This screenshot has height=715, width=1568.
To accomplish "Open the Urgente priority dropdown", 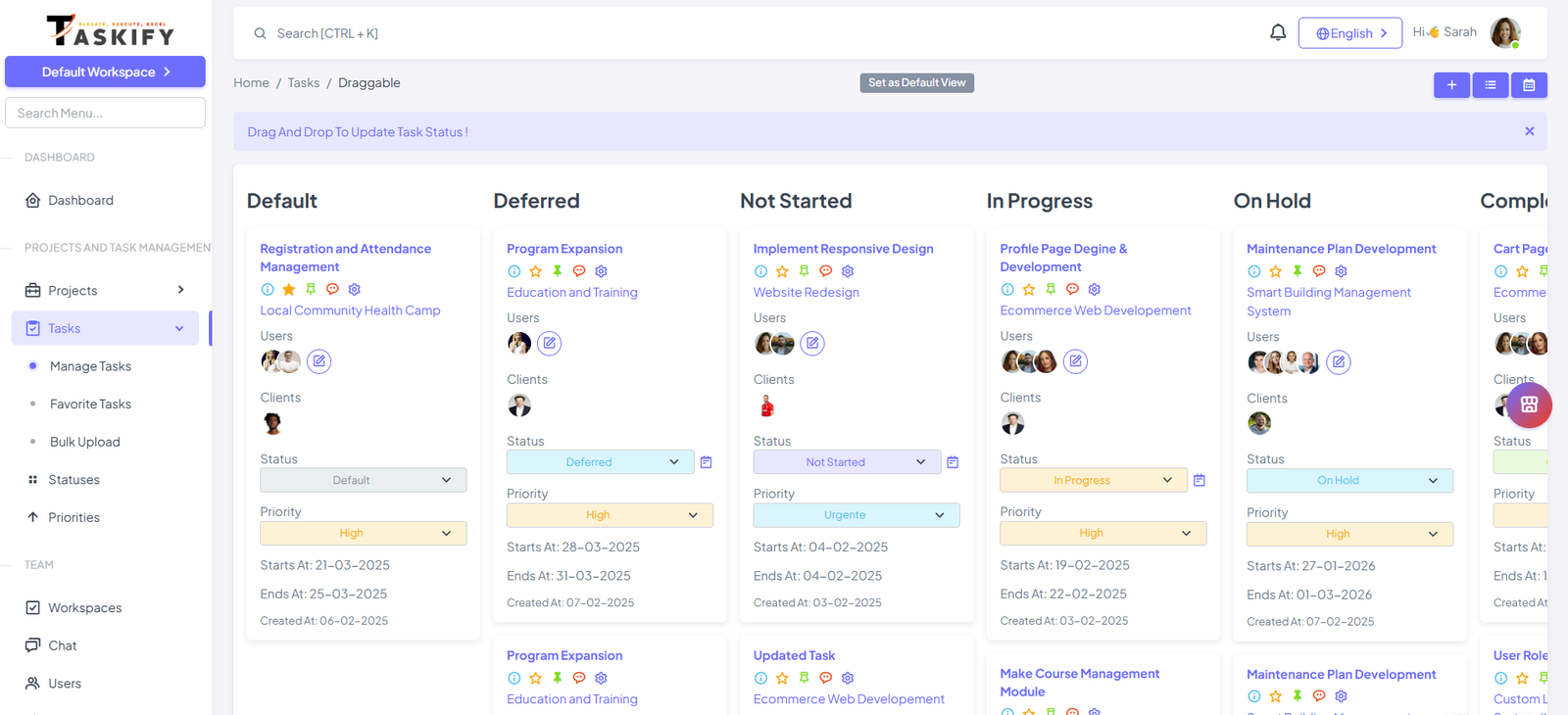I will 856,515.
